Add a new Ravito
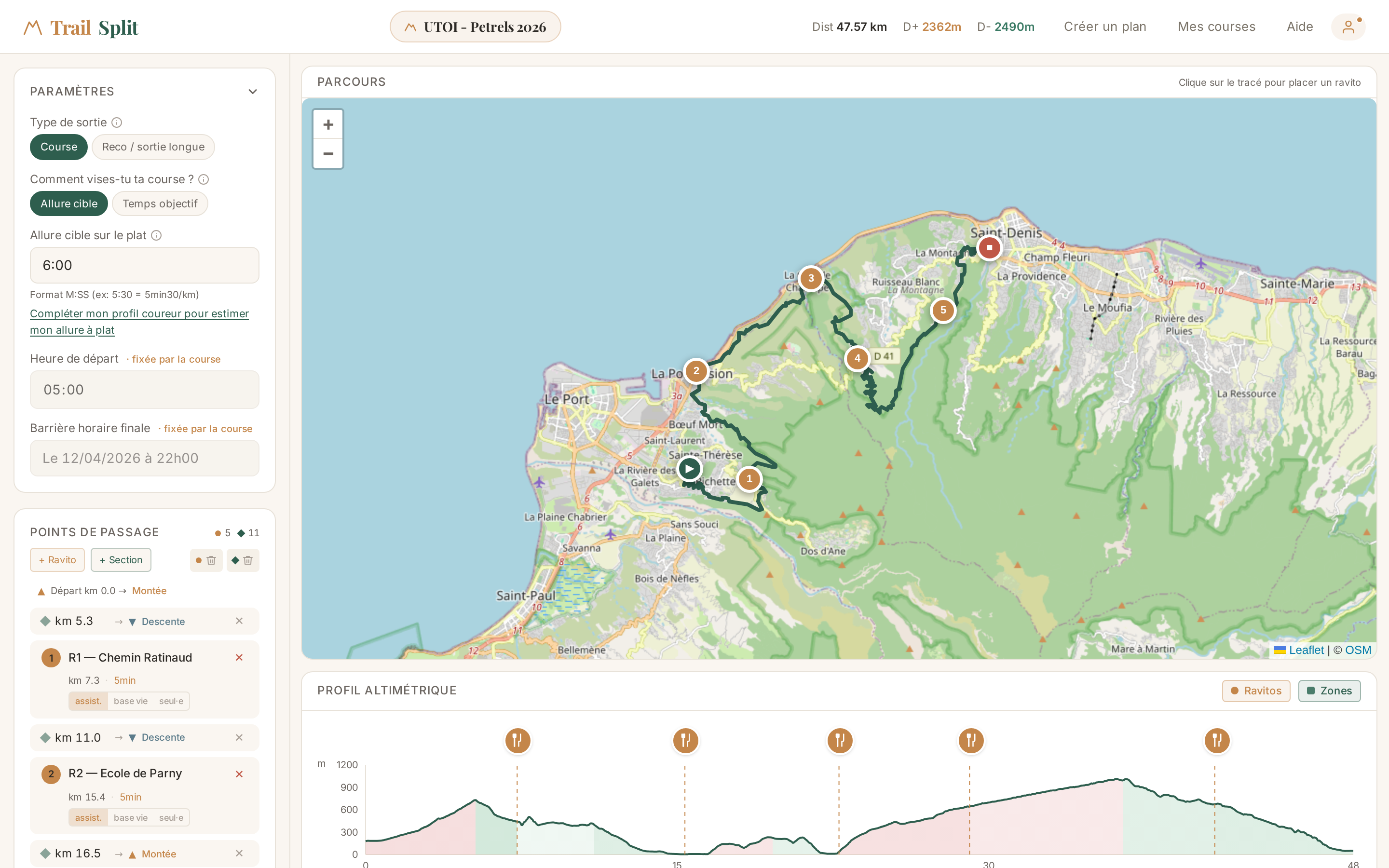Viewport: 1389px width, 868px height. [57, 560]
